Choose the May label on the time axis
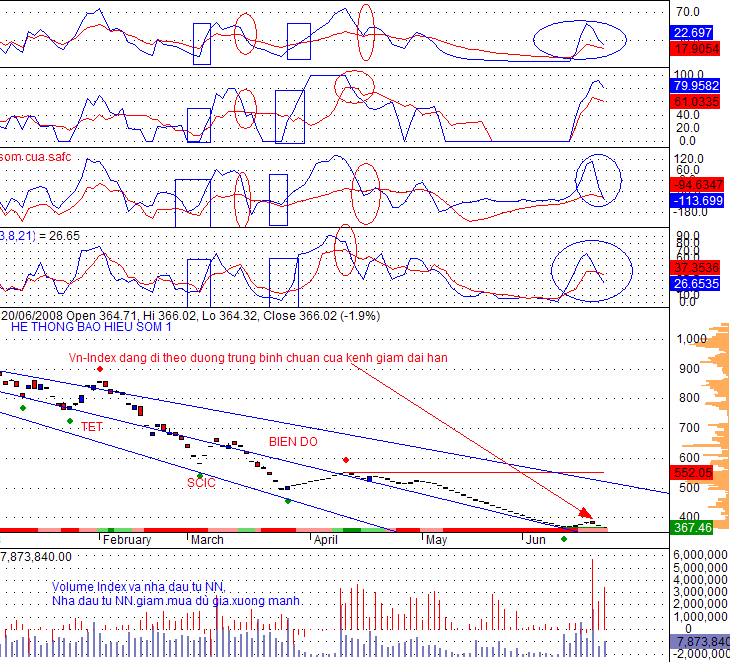The height and width of the screenshot is (662, 730). pyautogui.click(x=436, y=540)
